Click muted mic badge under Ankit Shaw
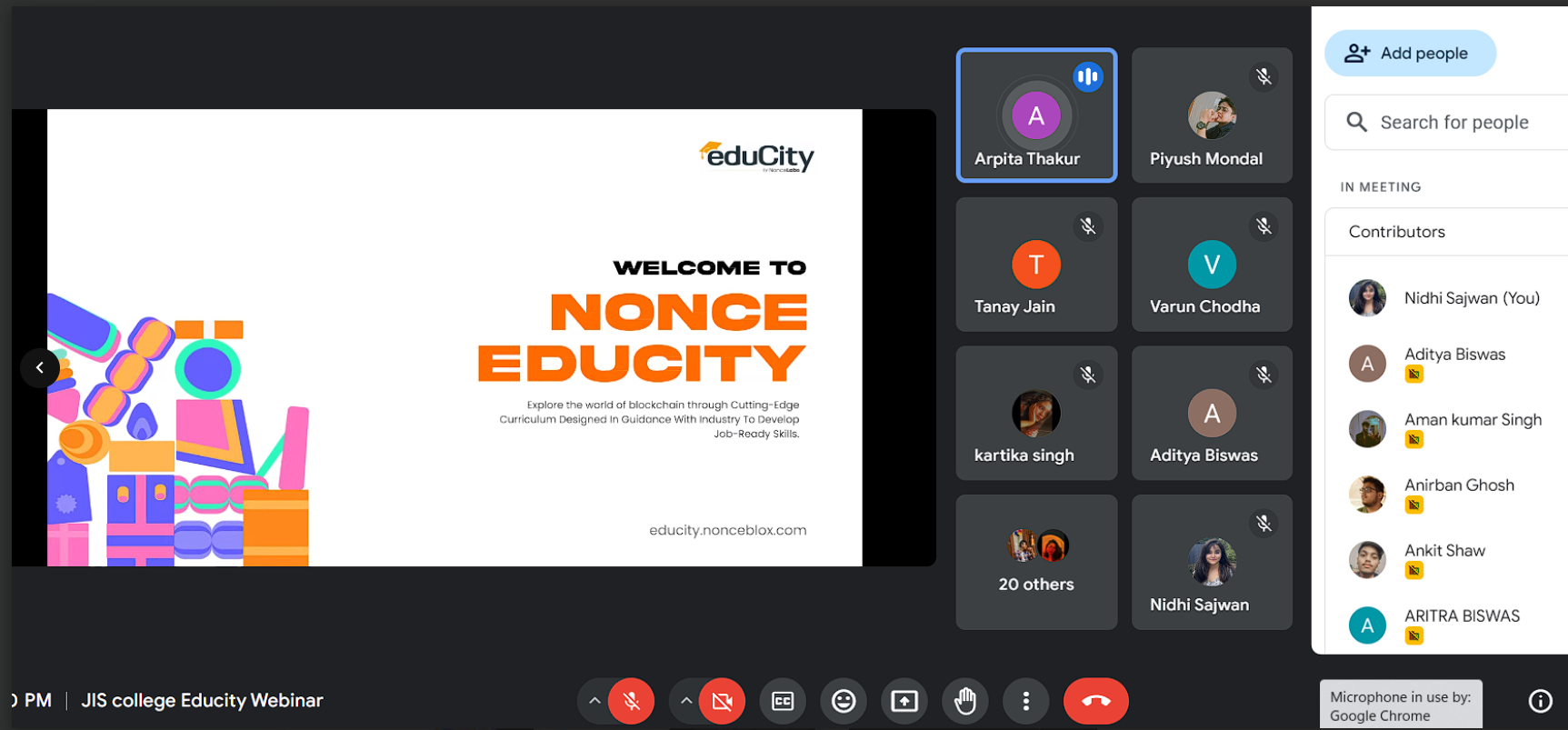 (1413, 571)
